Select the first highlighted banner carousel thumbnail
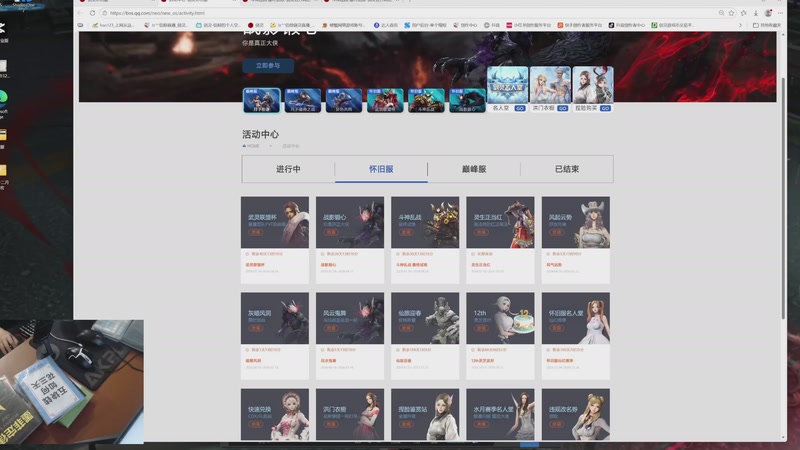This screenshot has width=800, height=450. point(261,100)
